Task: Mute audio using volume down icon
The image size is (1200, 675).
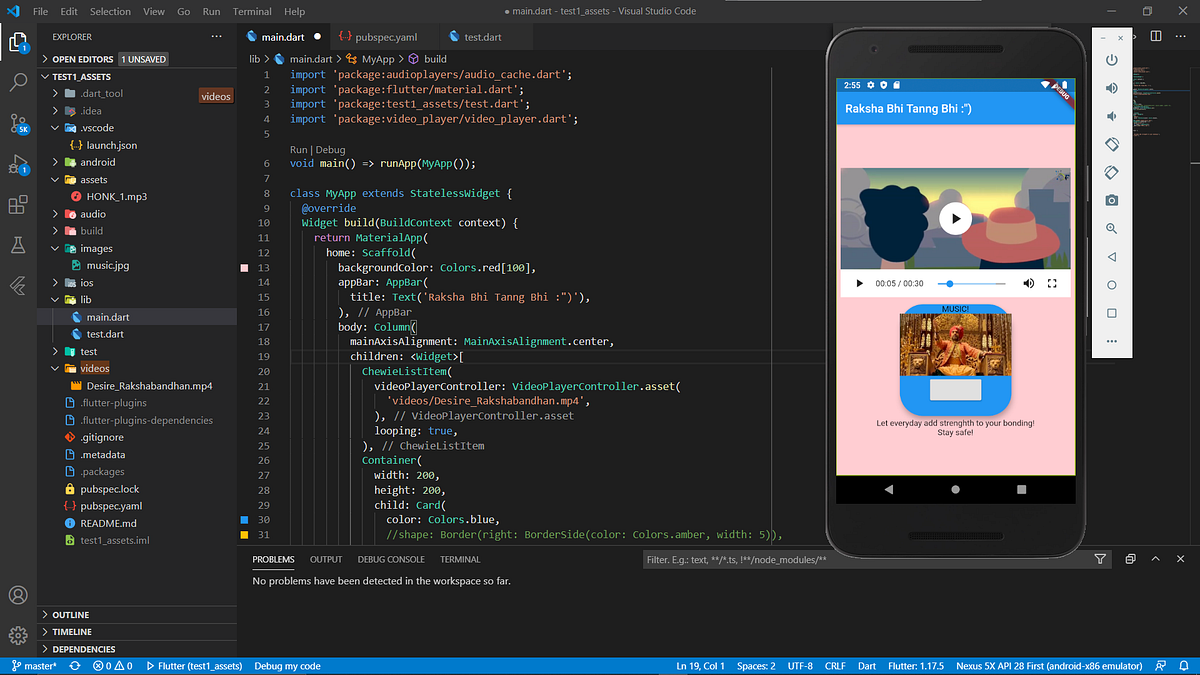Action: 1110,115
